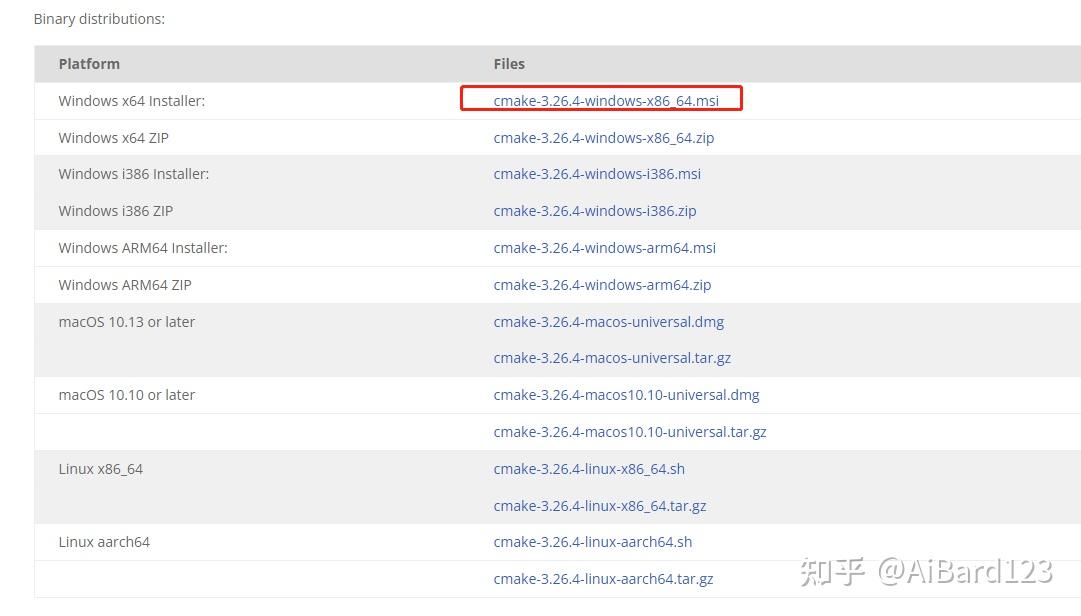Image resolution: width=1081 pixels, height=616 pixels.
Task: Select the 'Linux aarch64' platform label
Action: click(104, 542)
